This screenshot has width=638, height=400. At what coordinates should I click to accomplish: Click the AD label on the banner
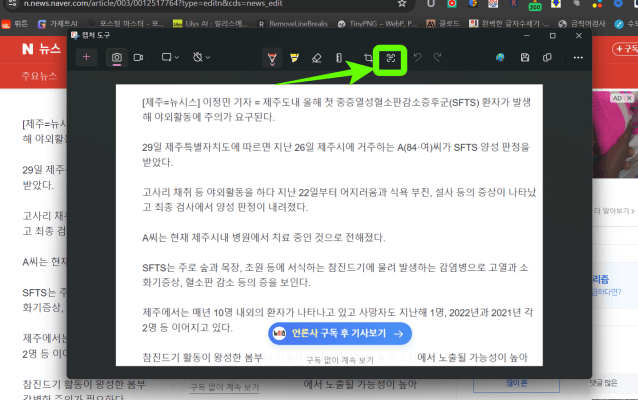click(617, 98)
